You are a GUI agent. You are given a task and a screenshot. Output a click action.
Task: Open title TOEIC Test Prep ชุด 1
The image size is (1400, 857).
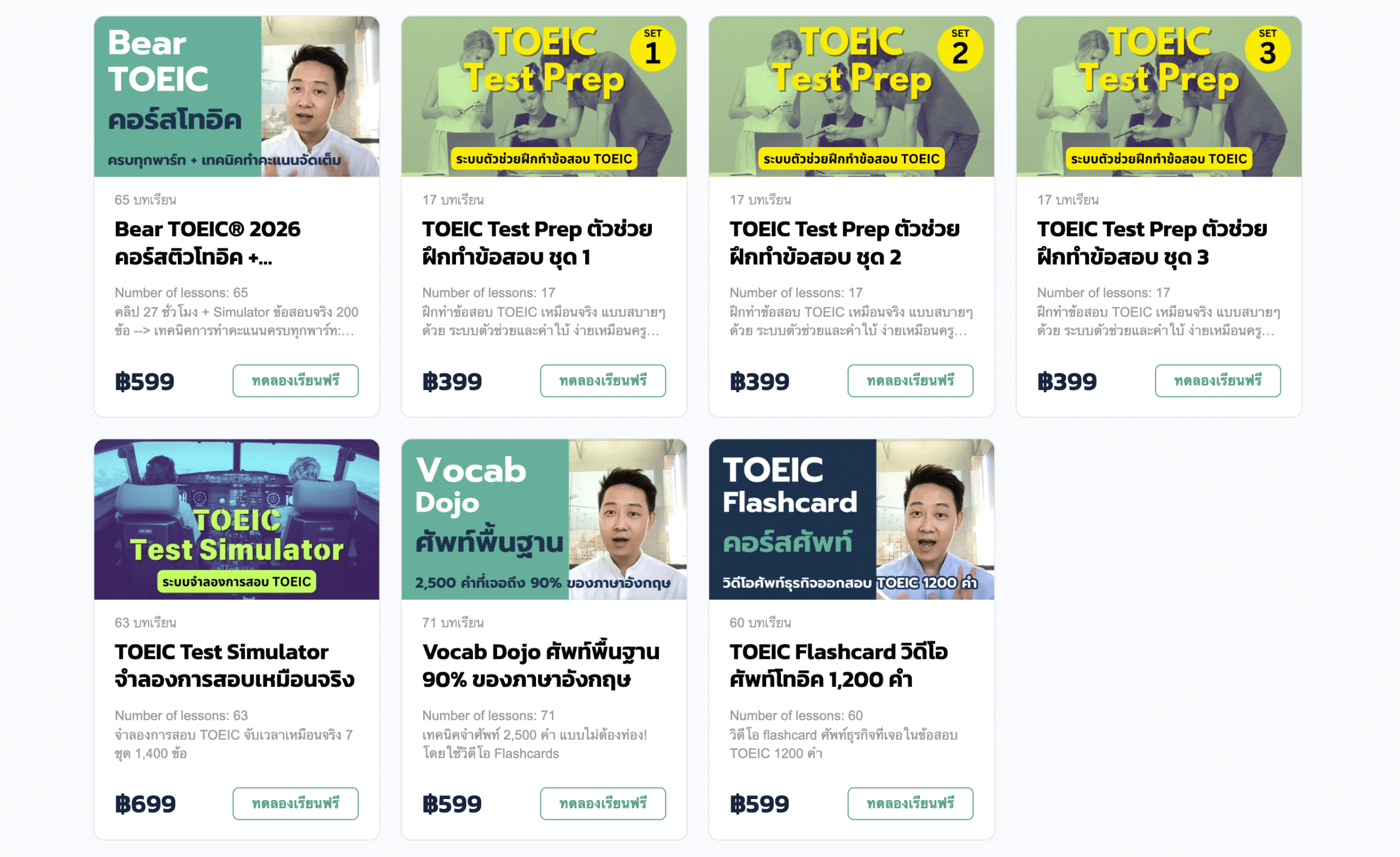[537, 243]
